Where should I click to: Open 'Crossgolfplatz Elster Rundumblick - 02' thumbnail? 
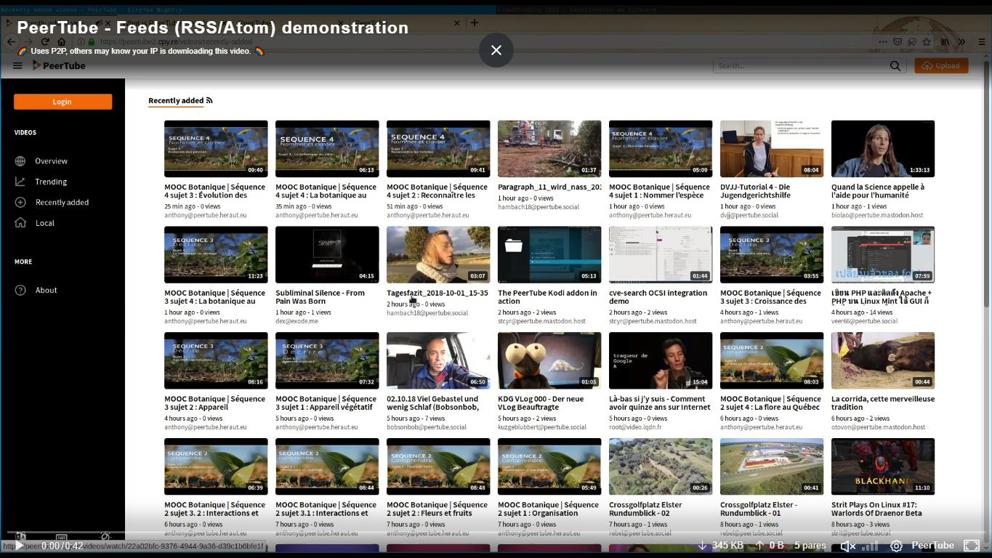[660, 466]
